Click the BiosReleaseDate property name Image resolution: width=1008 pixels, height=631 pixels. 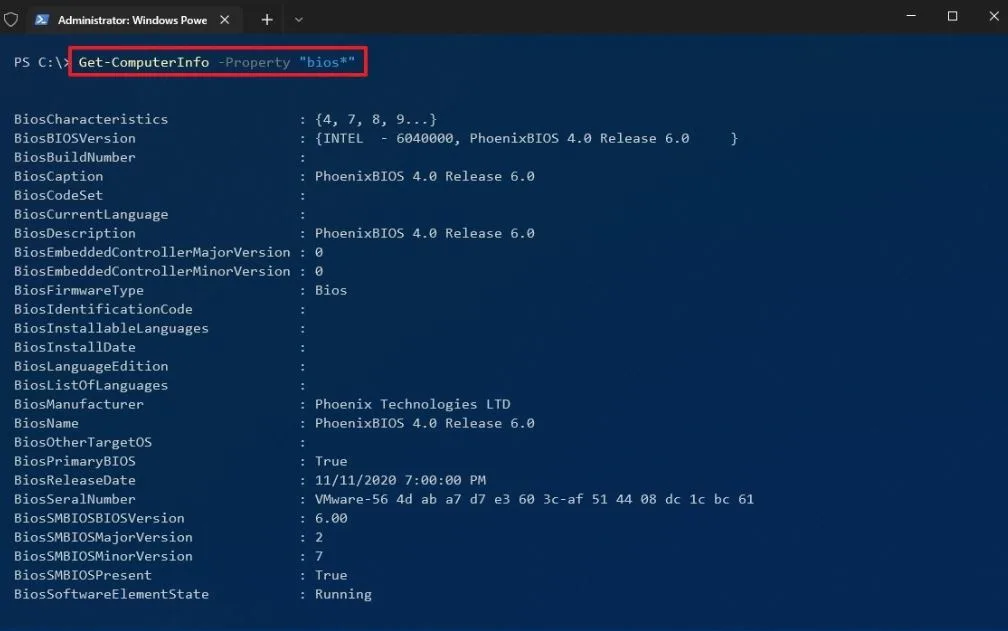[75, 480]
